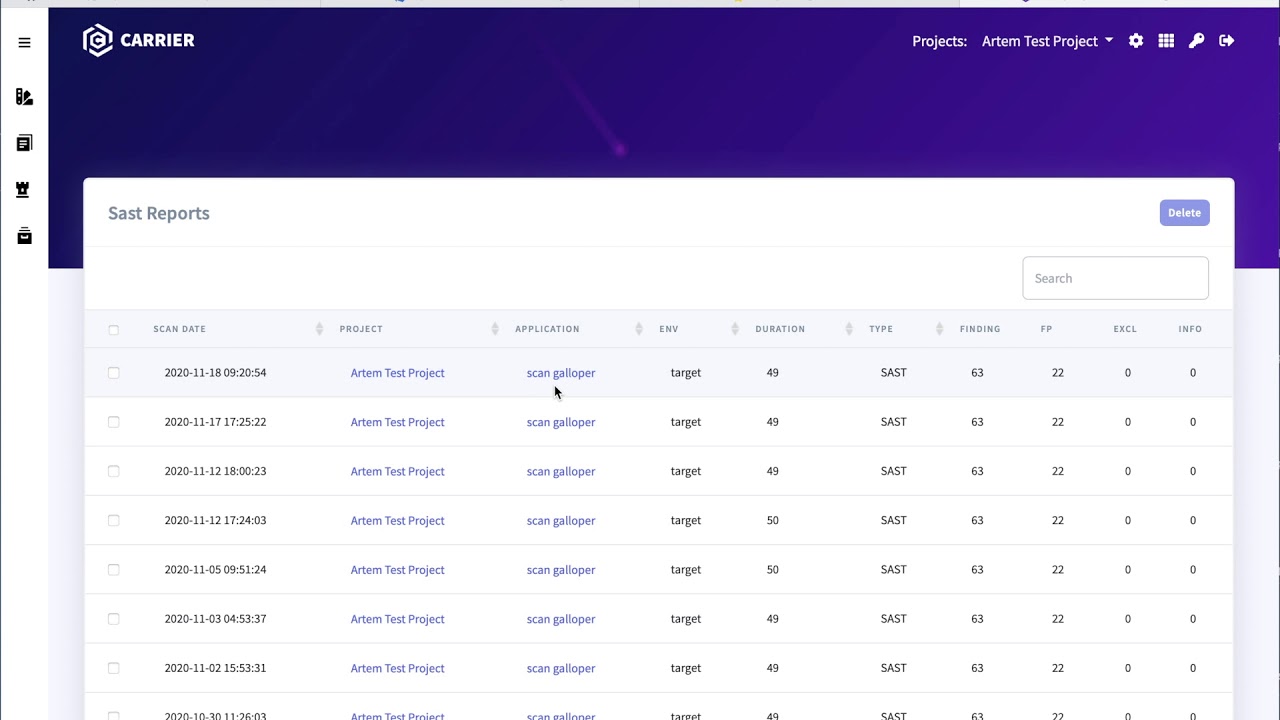Click the Excl column header
This screenshot has width=1280, height=720.
[x=1125, y=329]
